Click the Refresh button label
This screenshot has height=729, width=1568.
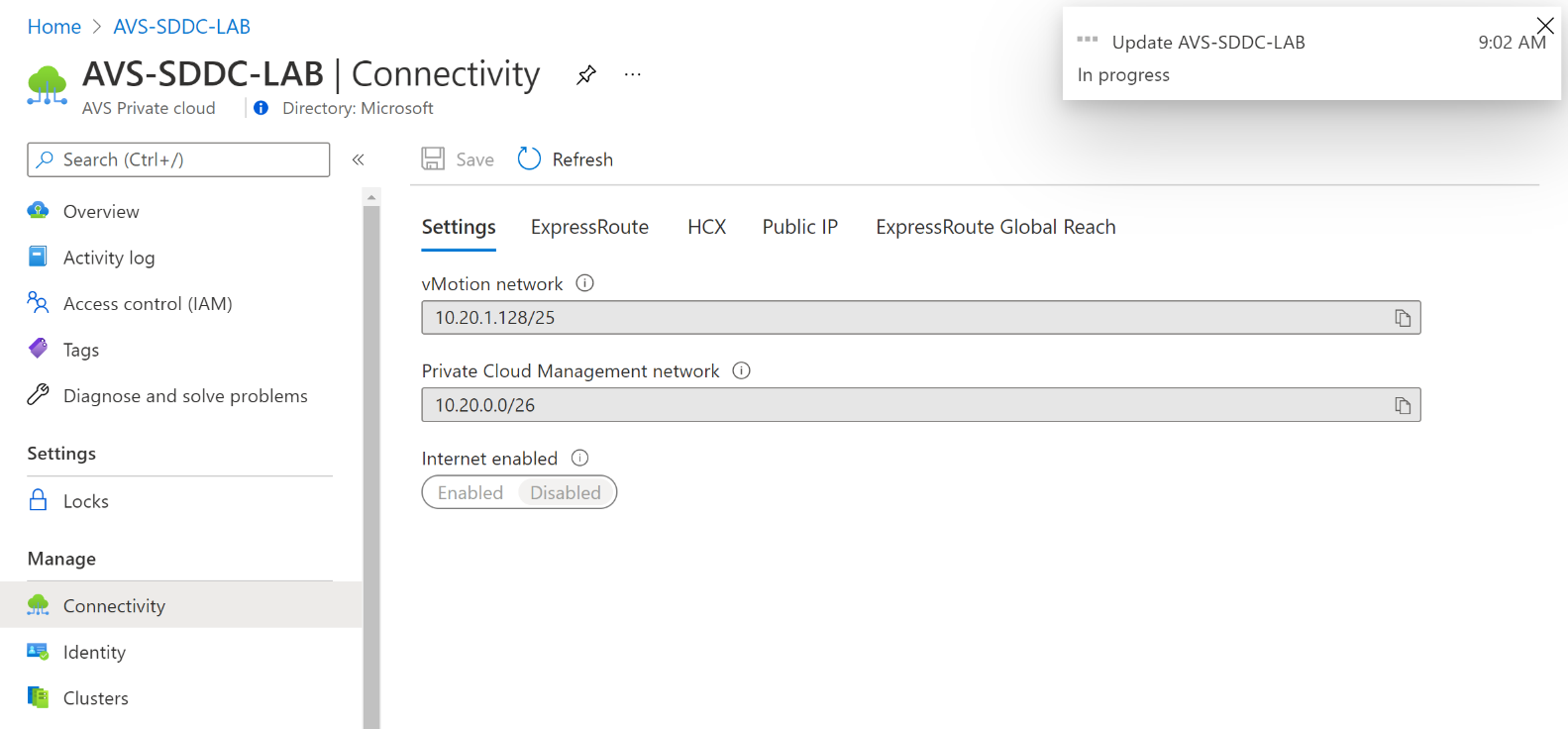click(582, 159)
